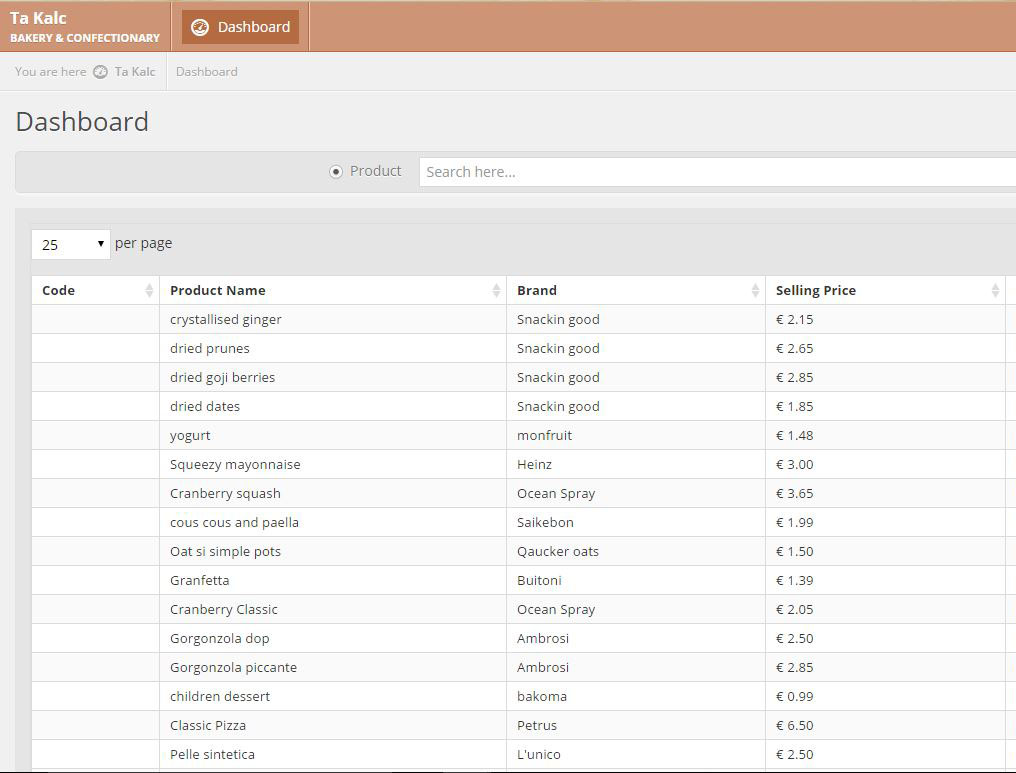
Task: Click sort arrows in Brand column header
Action: pyautogui.click(x=755, y=290)
